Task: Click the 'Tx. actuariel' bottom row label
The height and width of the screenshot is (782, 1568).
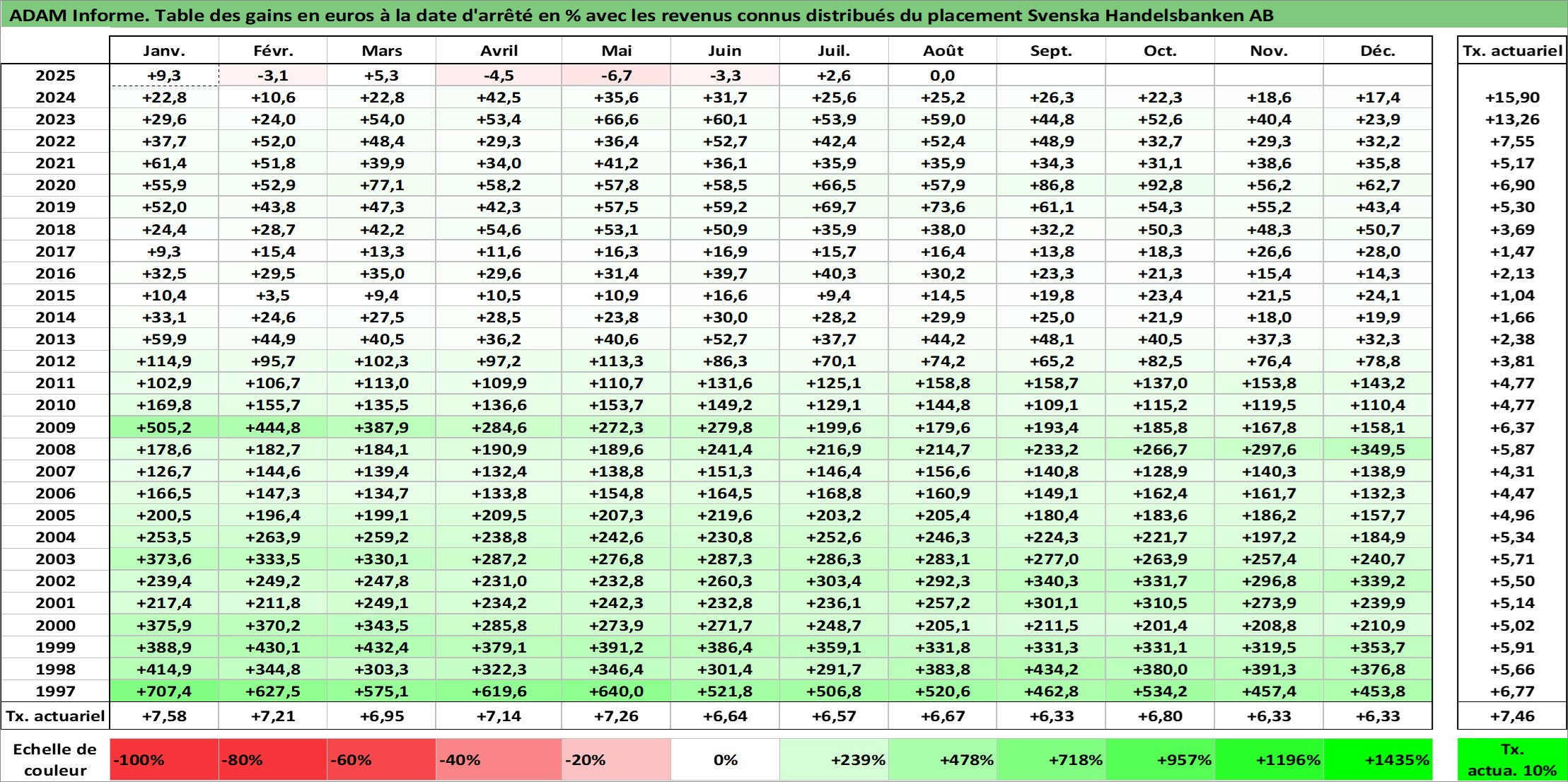Action: click(x=55, y=716)
